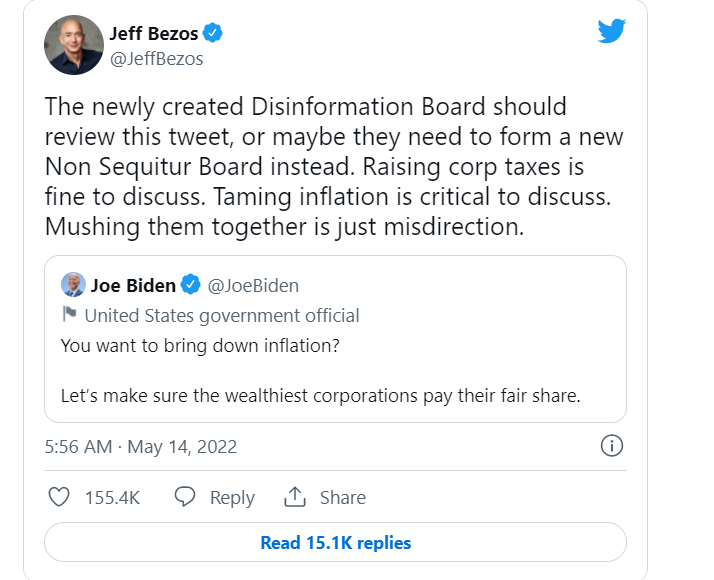Click the Joe Biden display name

pos(133,285)
